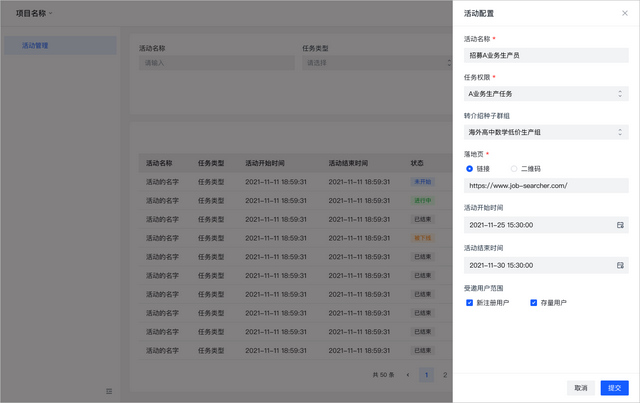Screen dimensions: 640x403
Task: Click the 被下线 status tag
Action: coord(422,238)
